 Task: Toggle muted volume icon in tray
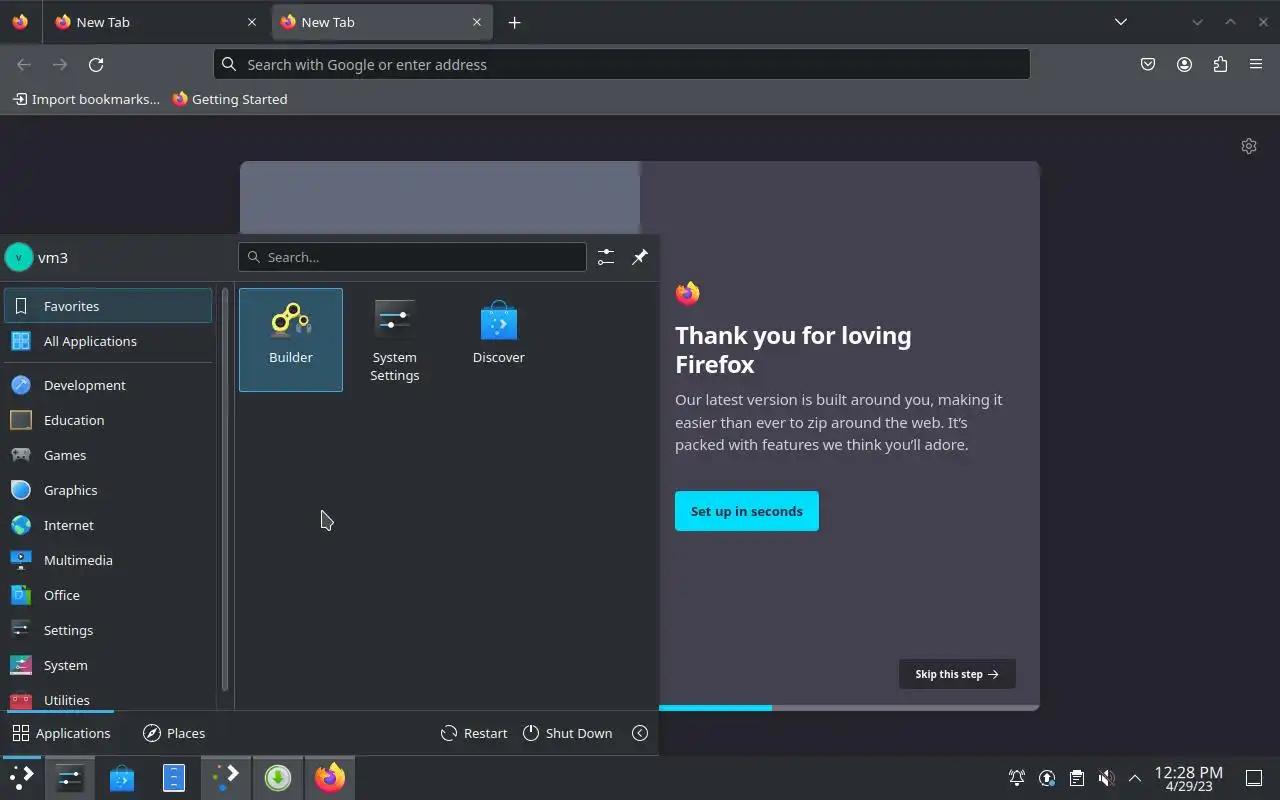[1106, 778]
